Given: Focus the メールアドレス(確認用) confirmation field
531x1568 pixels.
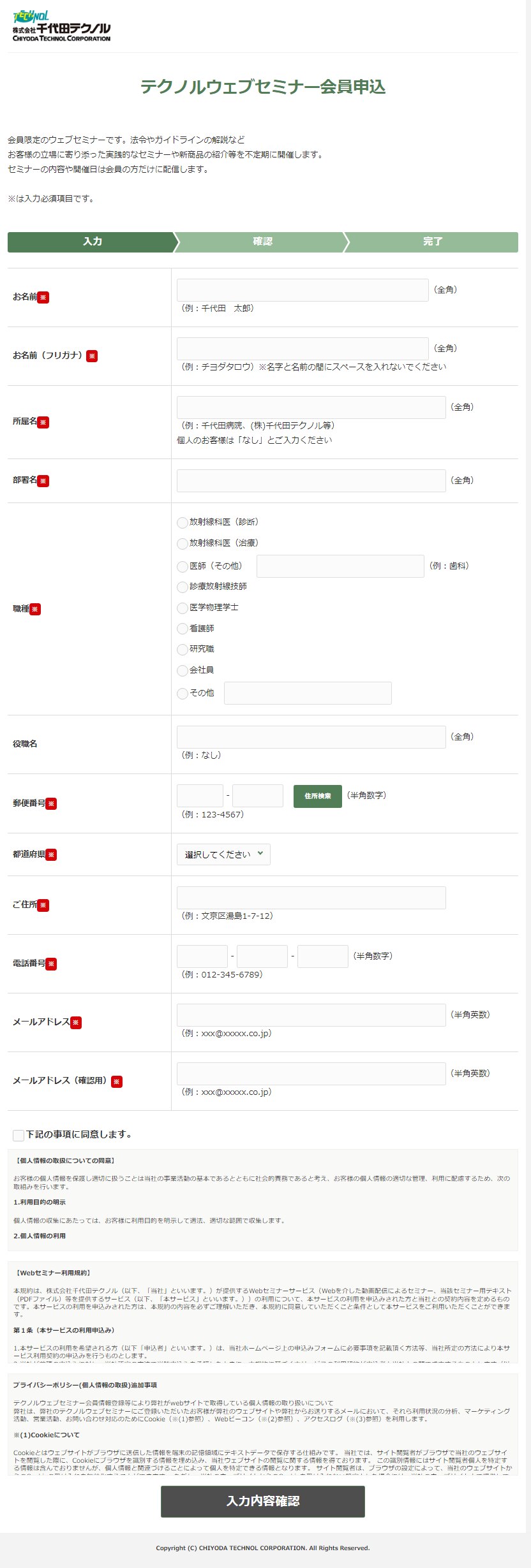Looking at the screenshot, I should 311,1074.
